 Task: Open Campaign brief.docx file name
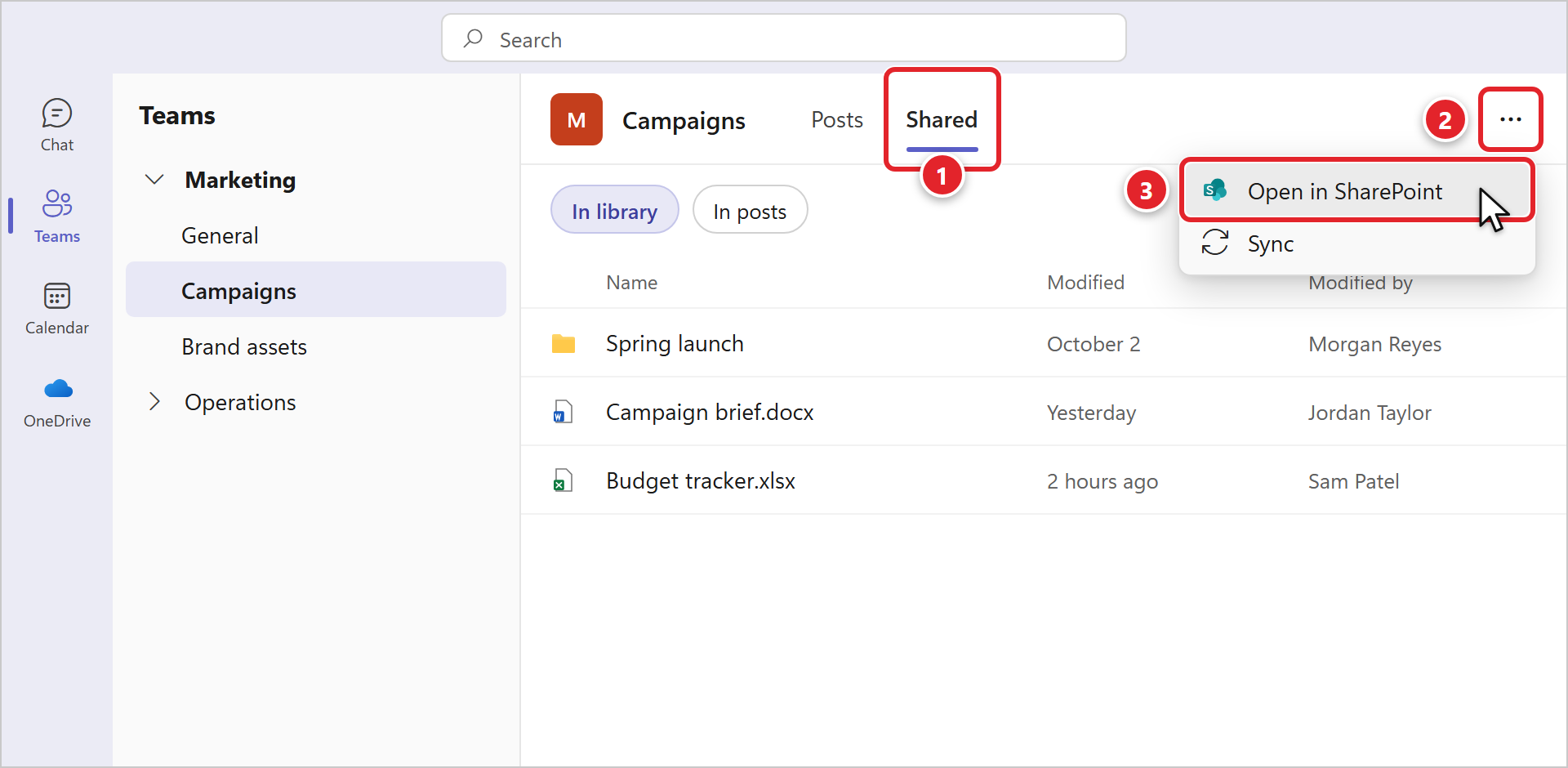pos(710,413)
